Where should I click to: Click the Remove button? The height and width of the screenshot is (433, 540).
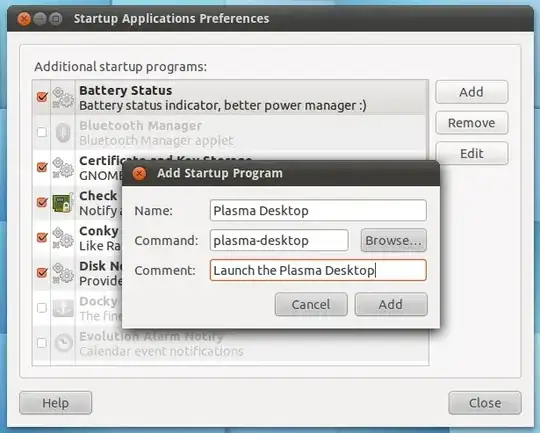(471, 123)
